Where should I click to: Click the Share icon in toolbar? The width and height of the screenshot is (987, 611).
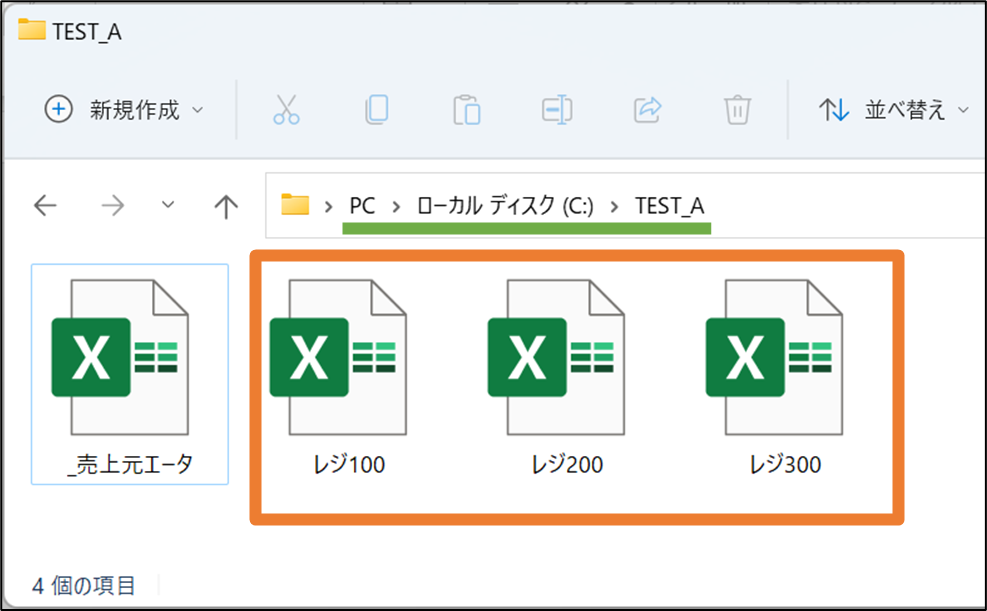point(647,109)
